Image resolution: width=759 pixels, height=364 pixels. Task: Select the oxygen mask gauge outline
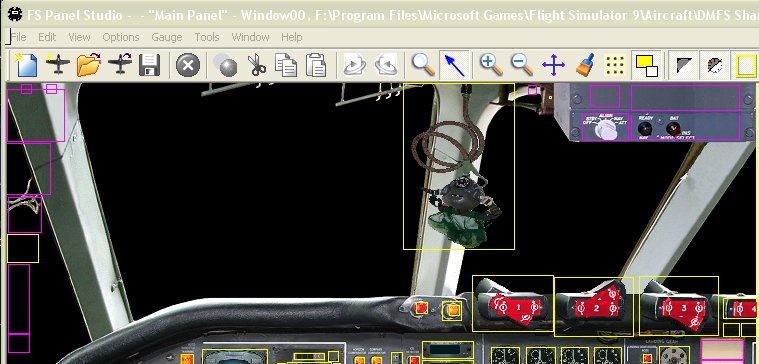point(459,167)
